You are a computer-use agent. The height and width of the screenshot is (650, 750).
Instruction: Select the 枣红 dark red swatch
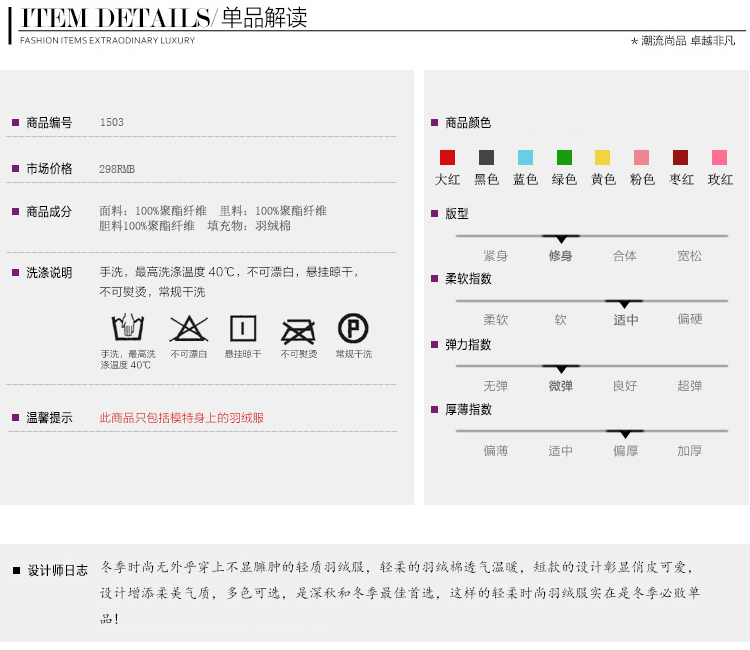pyautogui.click(x=680, y=157)
